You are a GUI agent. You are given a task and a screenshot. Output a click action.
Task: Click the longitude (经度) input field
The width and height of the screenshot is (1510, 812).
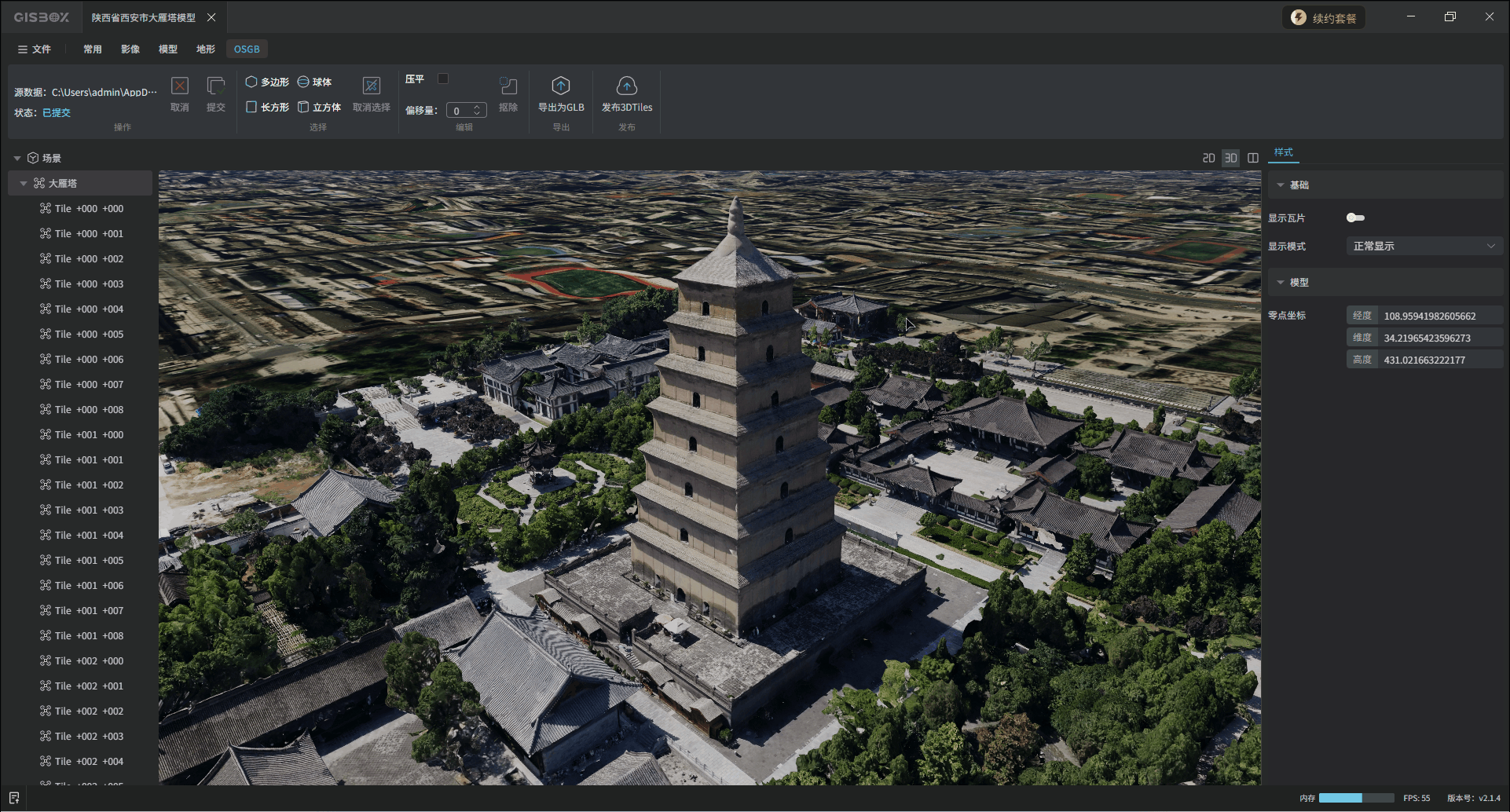(1438, 316)
